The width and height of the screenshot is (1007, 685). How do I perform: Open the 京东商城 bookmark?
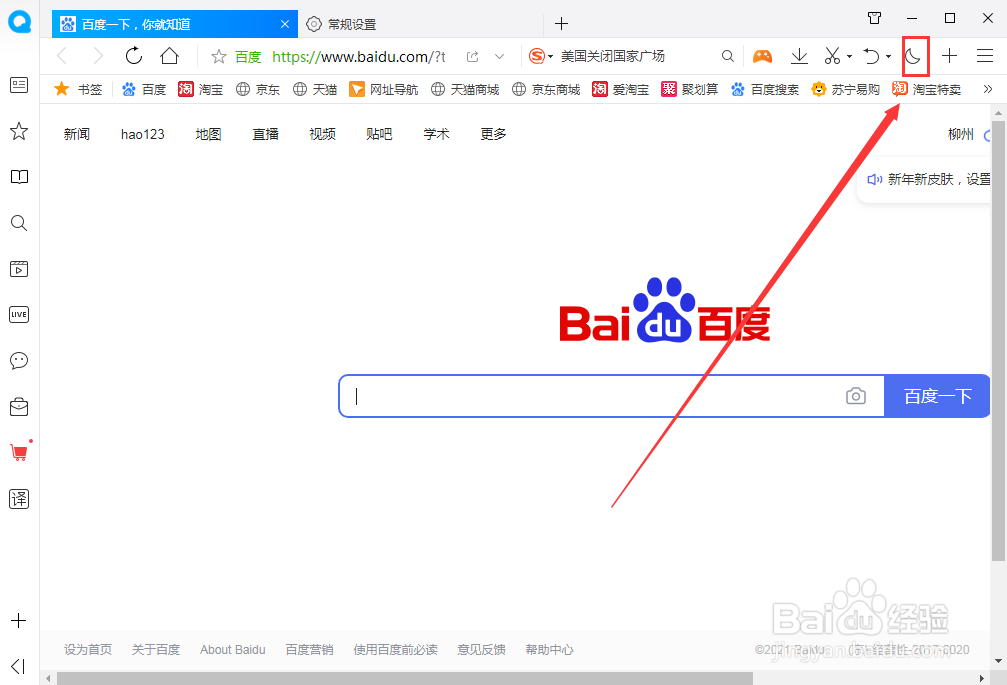point(546,89)
